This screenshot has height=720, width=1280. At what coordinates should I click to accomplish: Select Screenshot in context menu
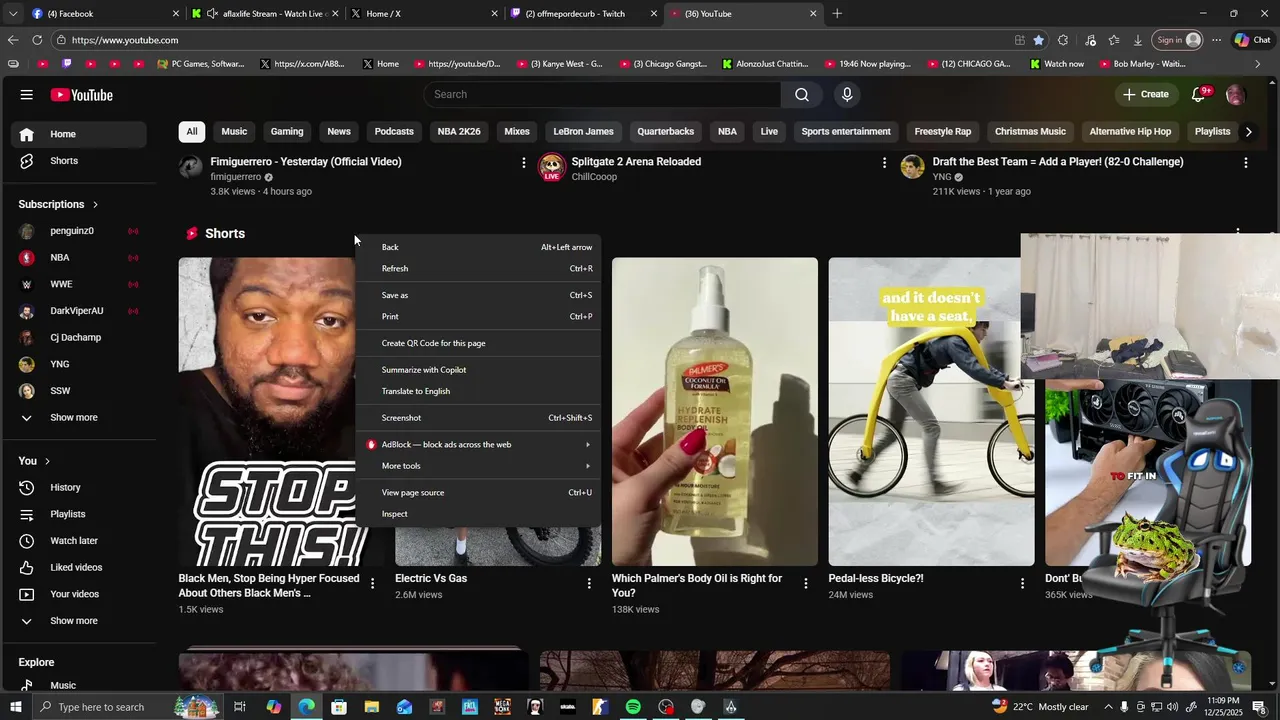click(x=478, y=418)
